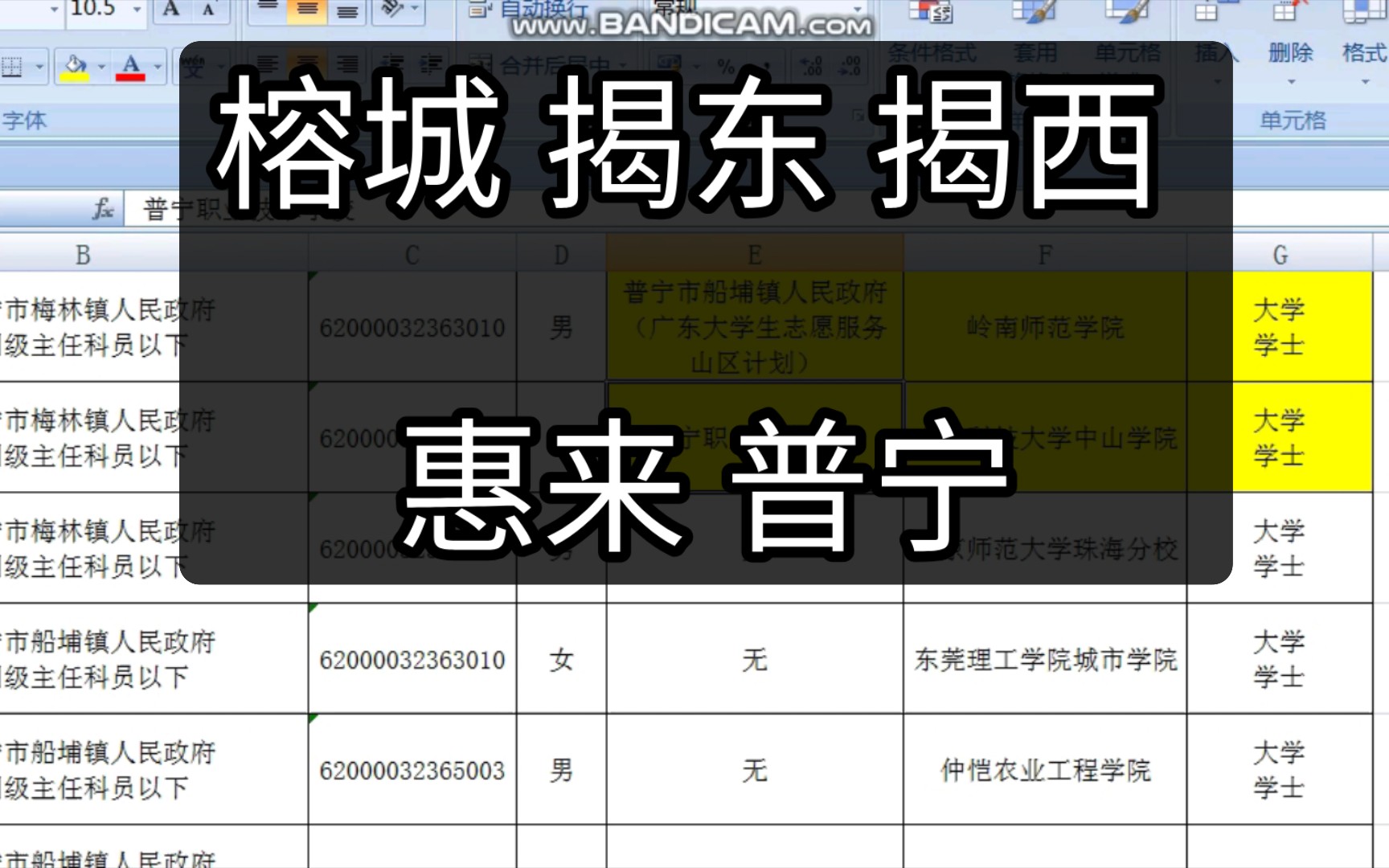Select 船埔镇人民政府 cell in 东莞理工学院 row
Screen dimensions: 1389x868
coord(153,659)
